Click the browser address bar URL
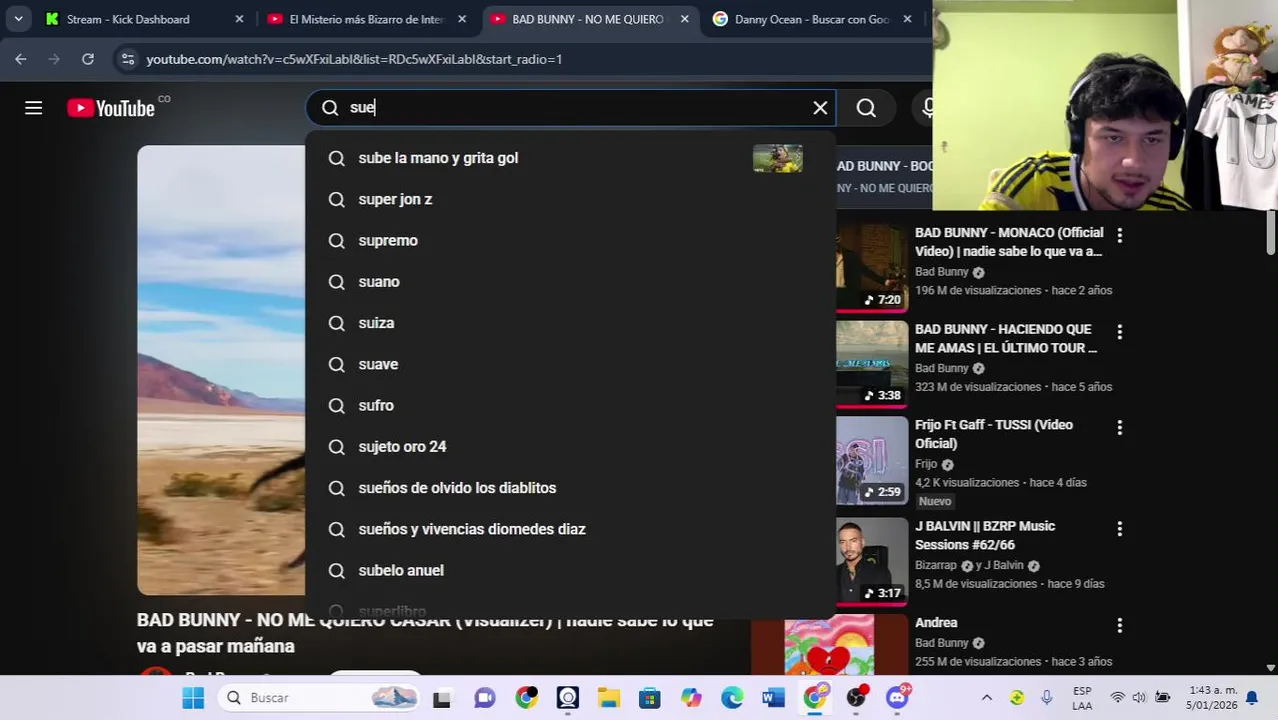Image resolution: width=1278 pixels, height=720 pixels. [x=354, y=59]
